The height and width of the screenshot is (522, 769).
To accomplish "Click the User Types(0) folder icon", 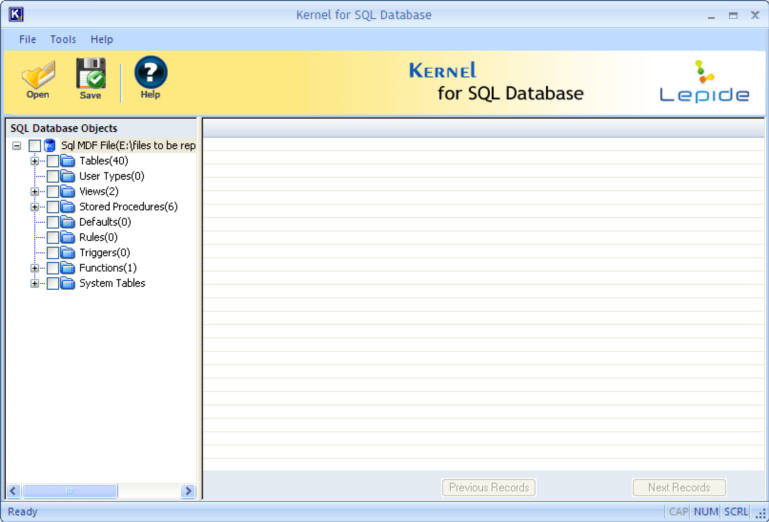I will 68,176.
